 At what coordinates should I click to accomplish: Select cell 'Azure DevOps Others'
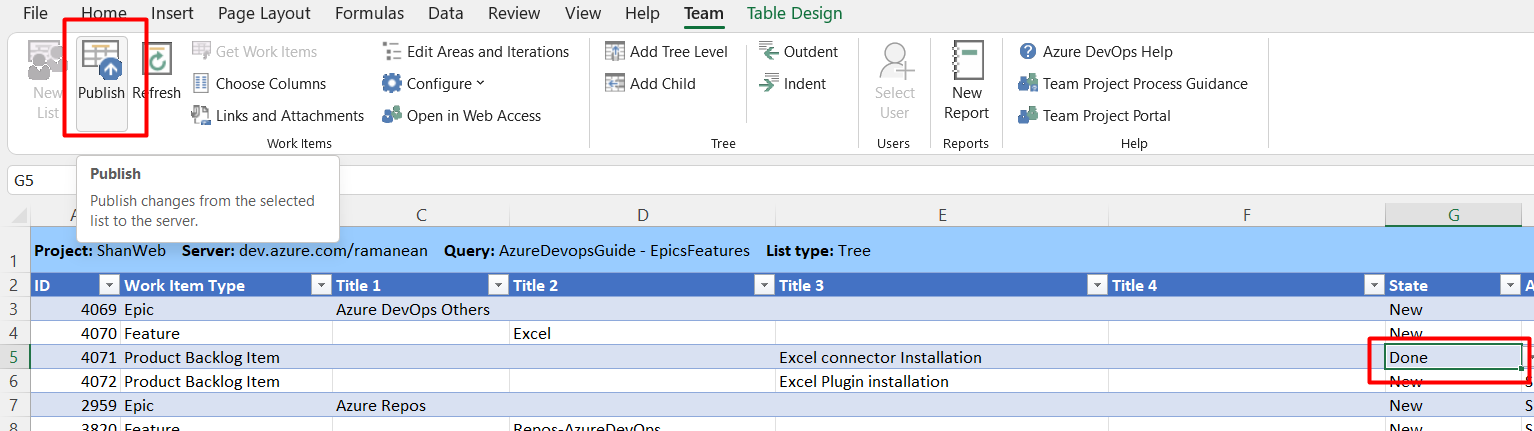pyautogui.click(x=421, y=309)
